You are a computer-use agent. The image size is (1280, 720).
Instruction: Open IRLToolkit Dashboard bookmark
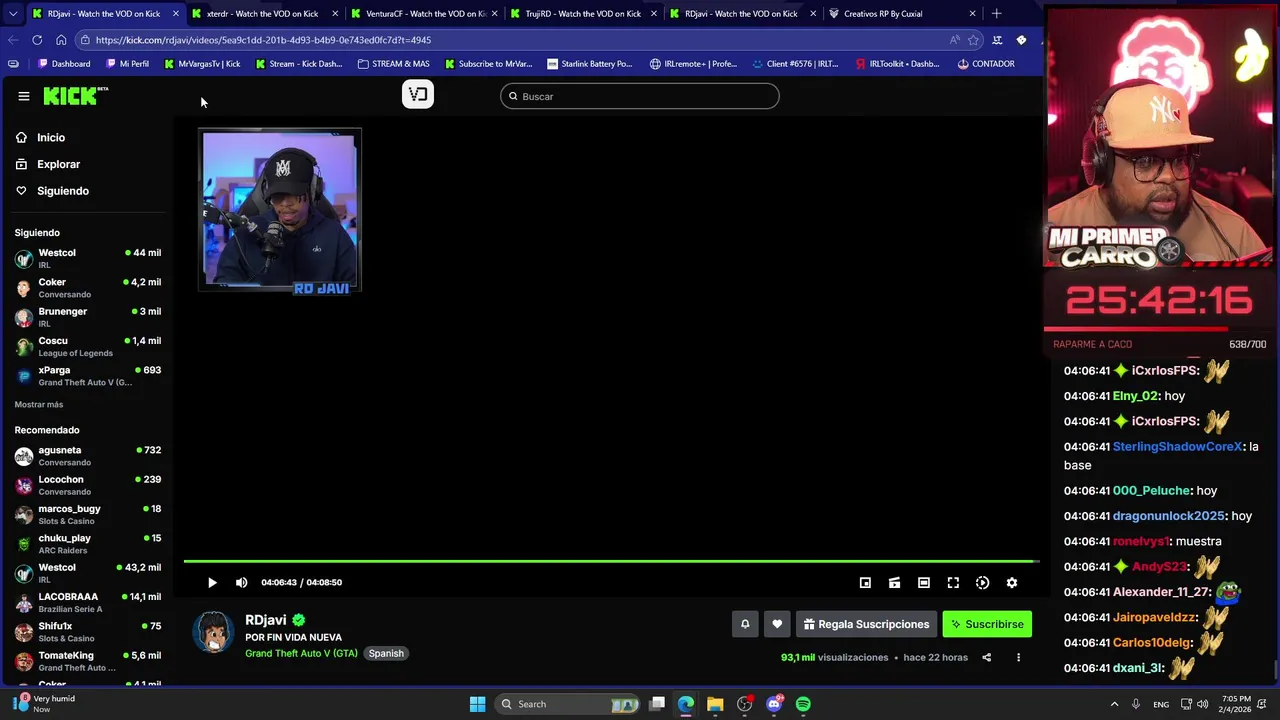(896, 64)
